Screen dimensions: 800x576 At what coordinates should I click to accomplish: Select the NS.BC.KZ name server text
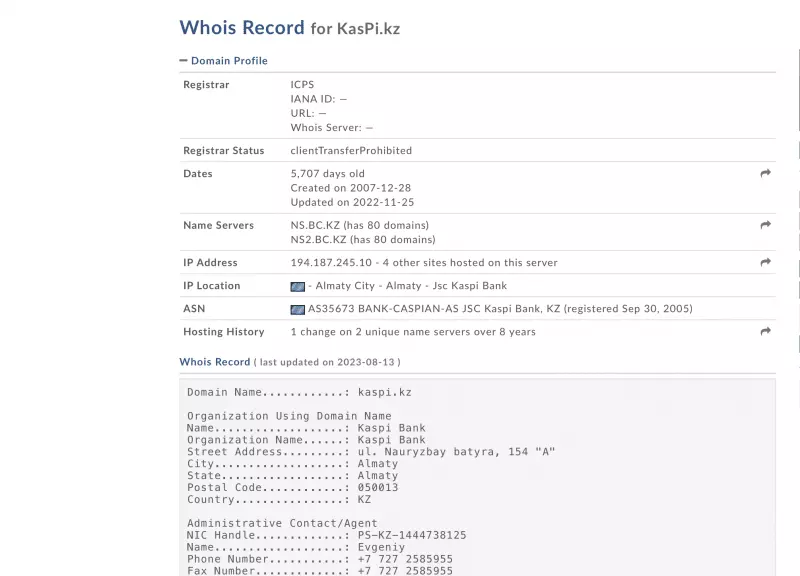point(315,225)
